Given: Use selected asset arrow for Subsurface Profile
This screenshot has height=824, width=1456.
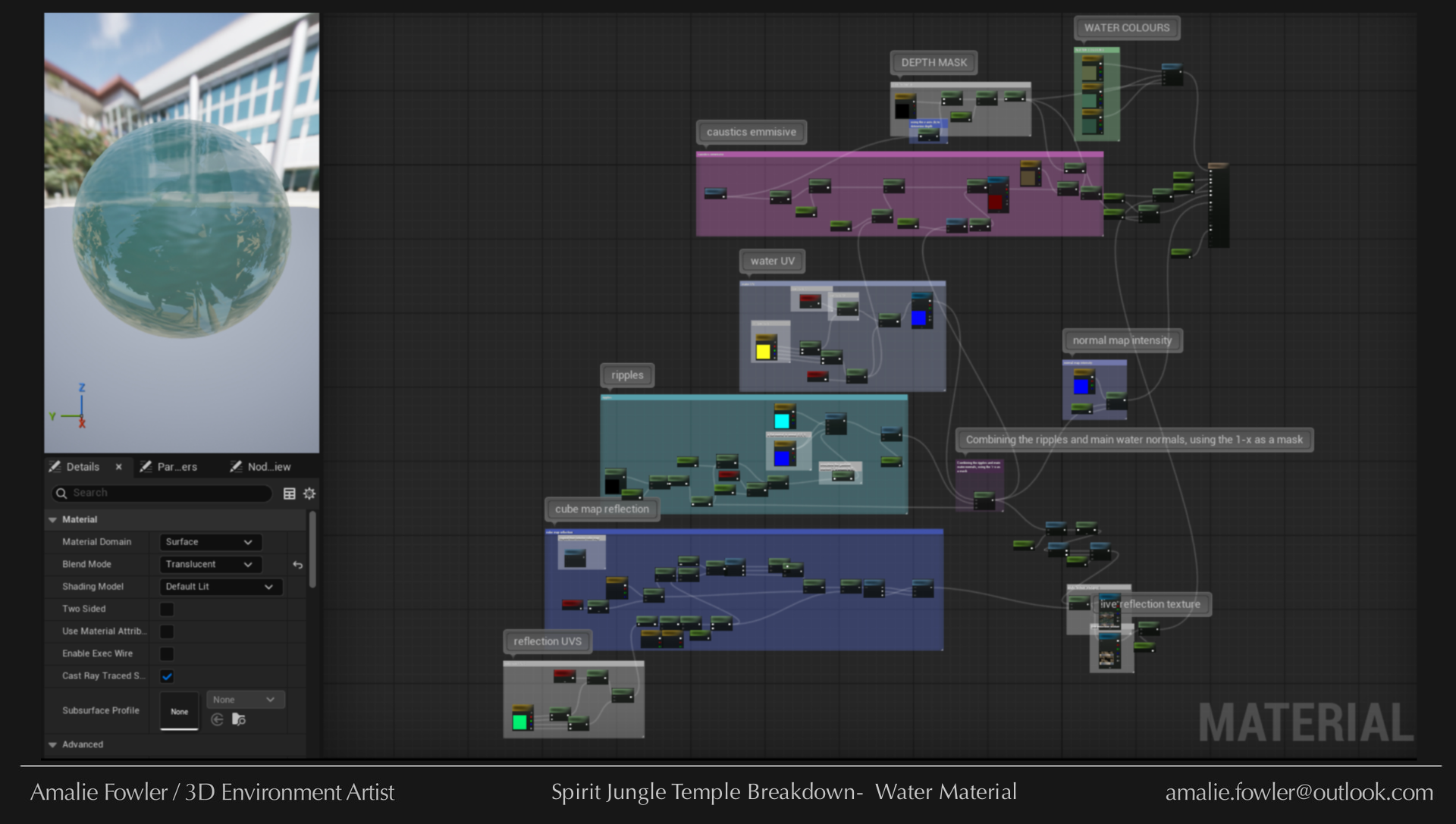Looking at the screenshot, I should 218,719.
